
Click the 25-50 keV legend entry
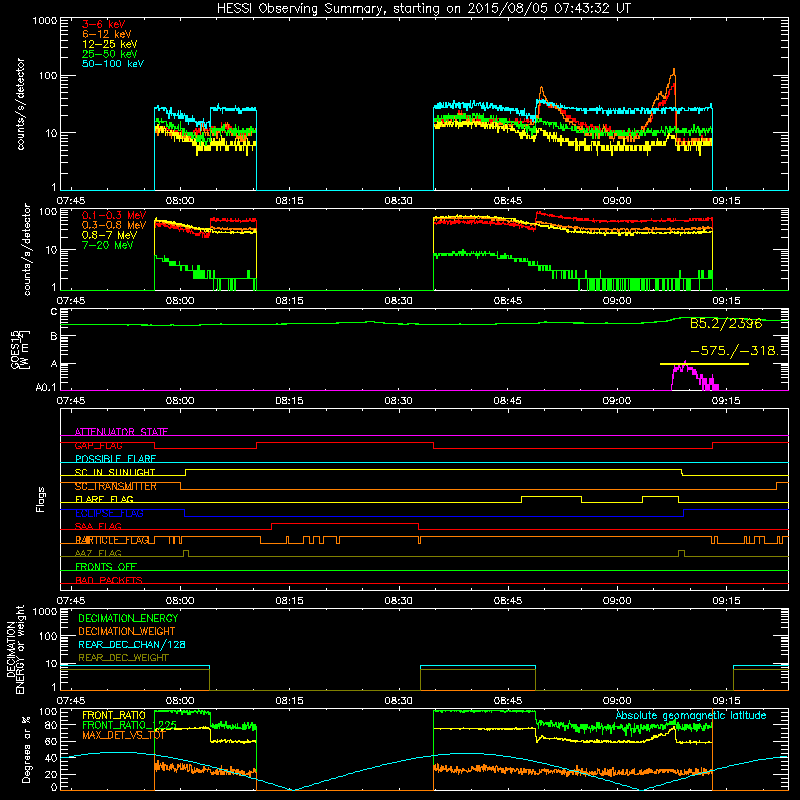click(110, 54)
